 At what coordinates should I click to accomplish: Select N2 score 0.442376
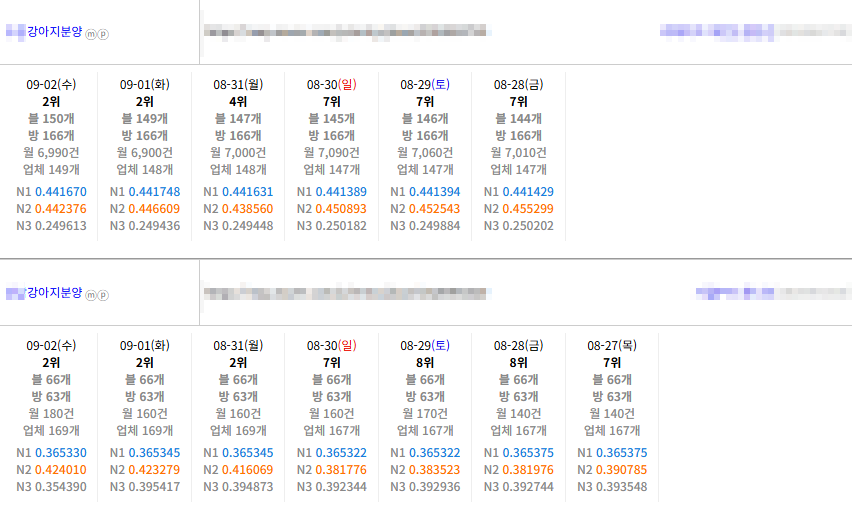(61, 209)
